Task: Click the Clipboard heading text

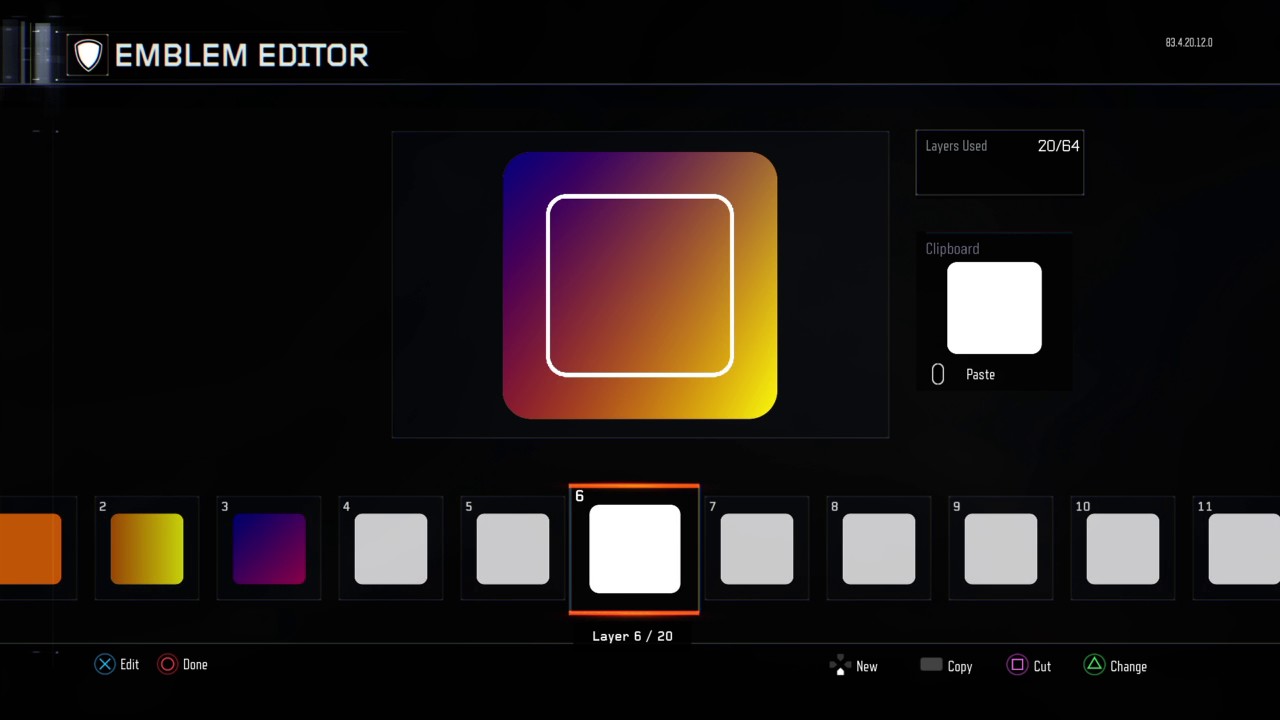Action: coord(952,248)
